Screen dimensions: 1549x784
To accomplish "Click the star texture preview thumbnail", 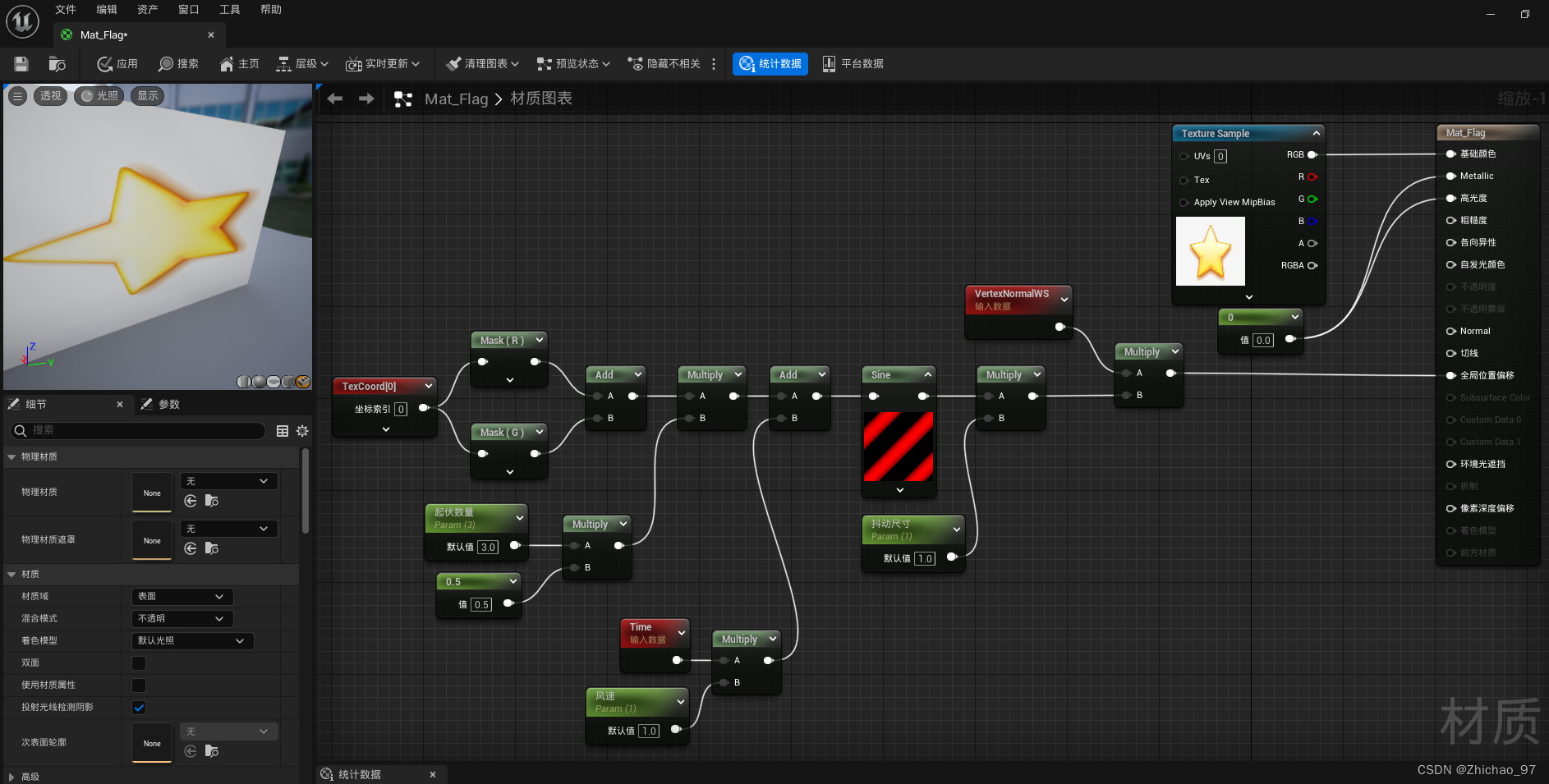I will click(1211, 251).
